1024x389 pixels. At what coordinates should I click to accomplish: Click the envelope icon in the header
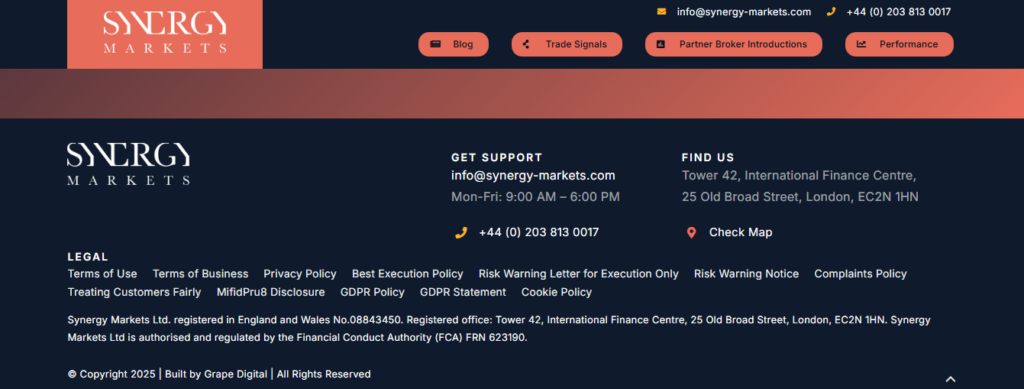coord(662,12)
